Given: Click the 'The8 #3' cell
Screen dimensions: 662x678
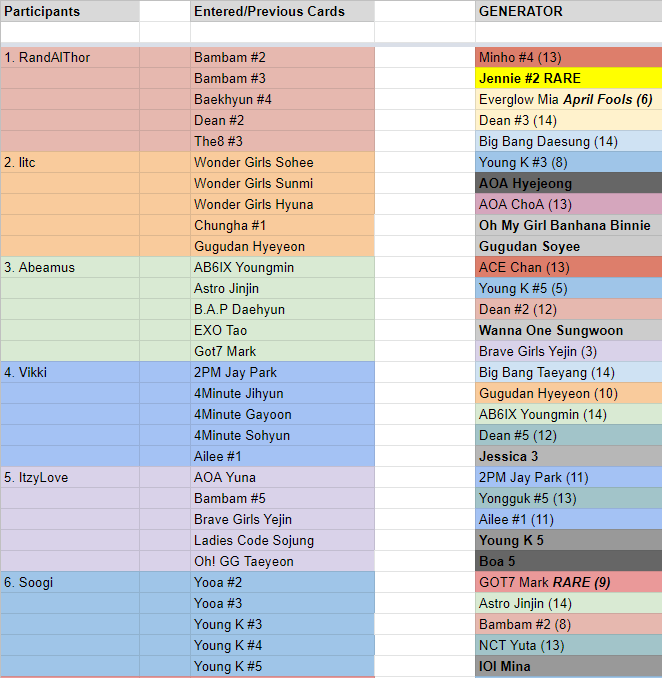Looking at the screenshot, I should click(282, 141).
